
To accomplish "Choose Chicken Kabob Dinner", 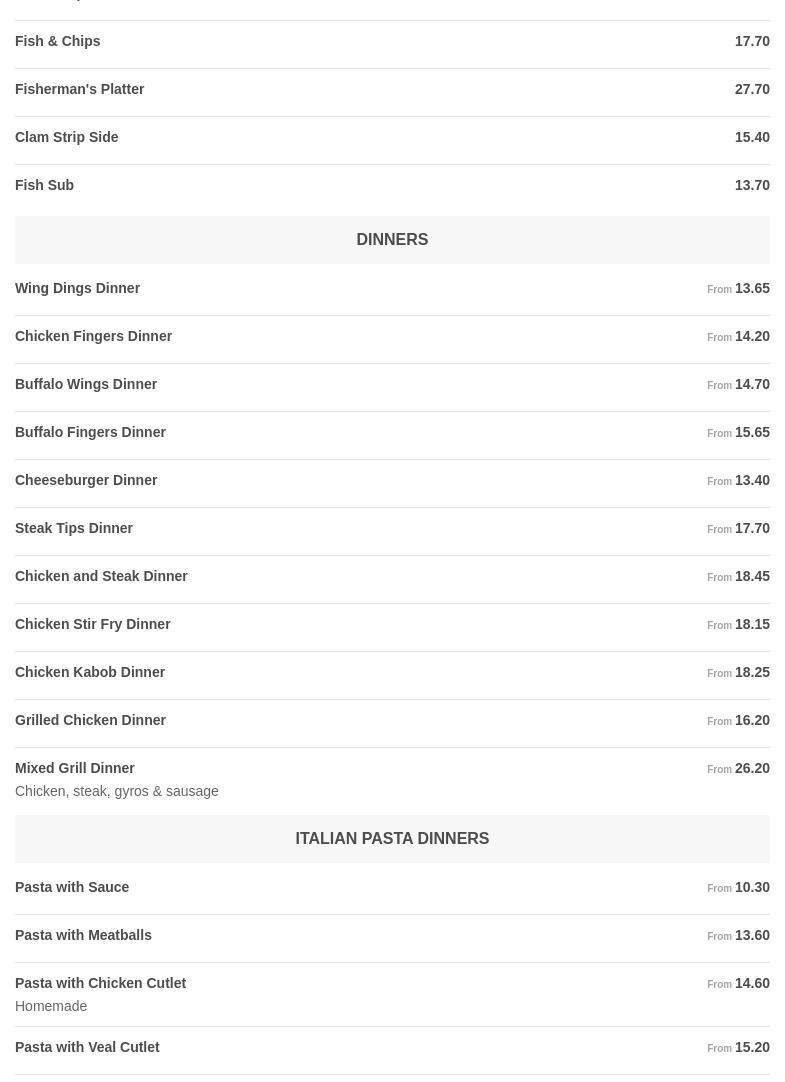I will tap(90, 673).
